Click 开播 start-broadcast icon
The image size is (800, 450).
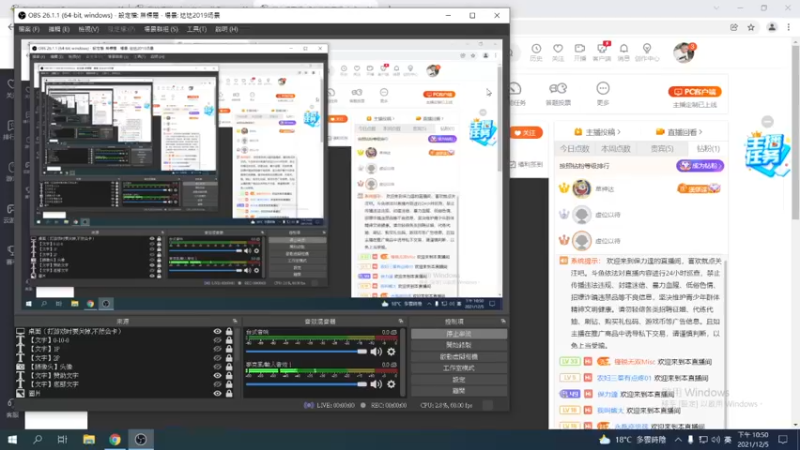point(580,52)
